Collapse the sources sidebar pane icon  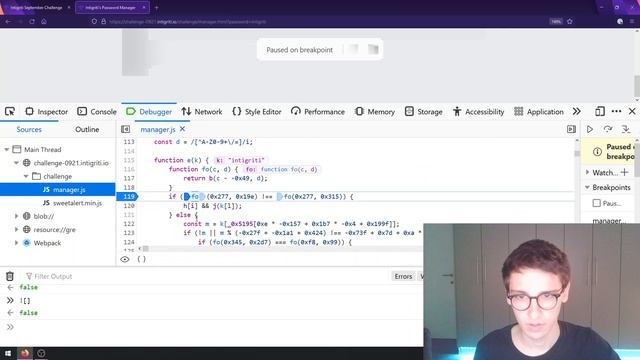(125, 129)
